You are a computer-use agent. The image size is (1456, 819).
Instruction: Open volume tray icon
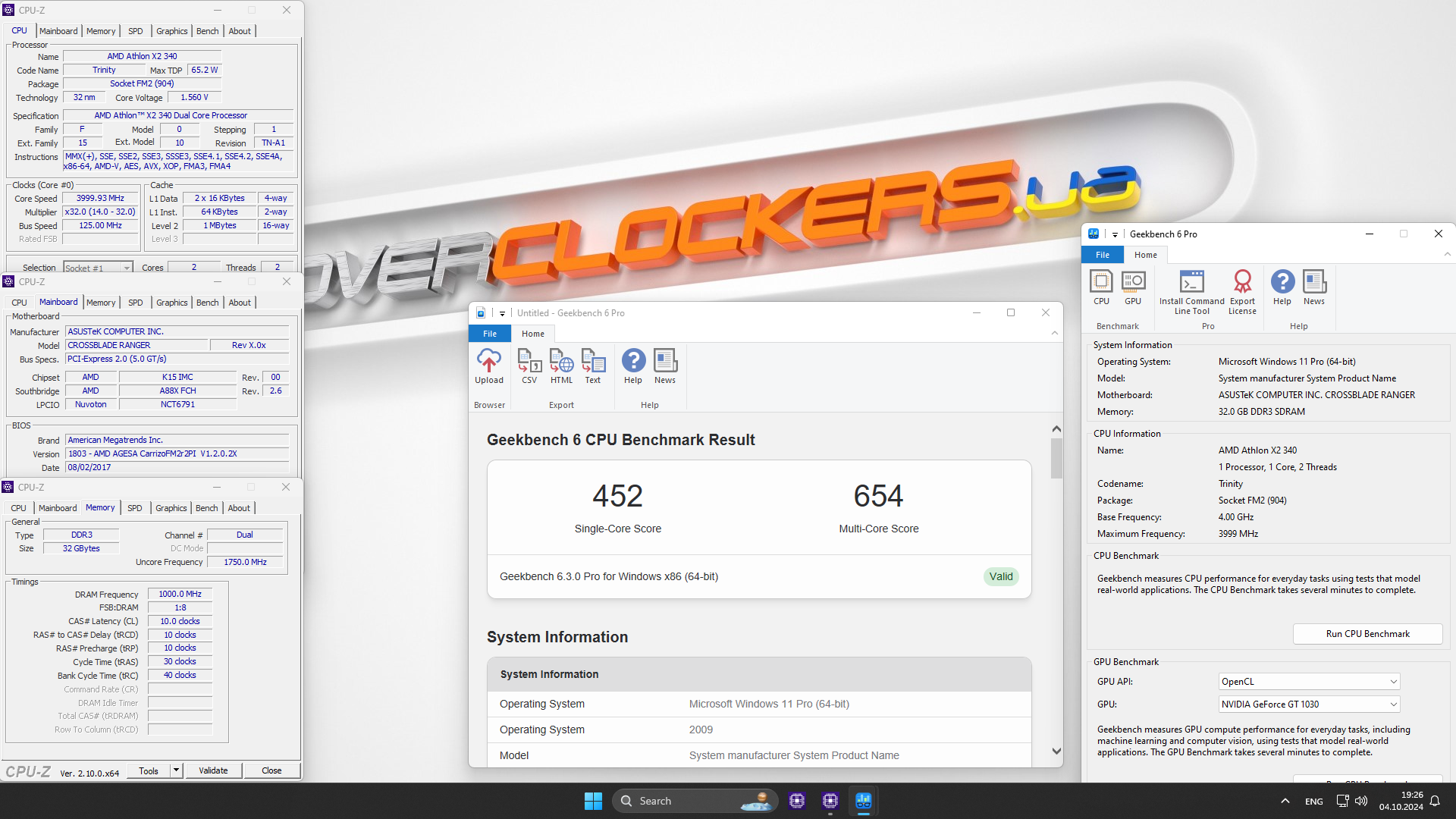coord(1361,801)
